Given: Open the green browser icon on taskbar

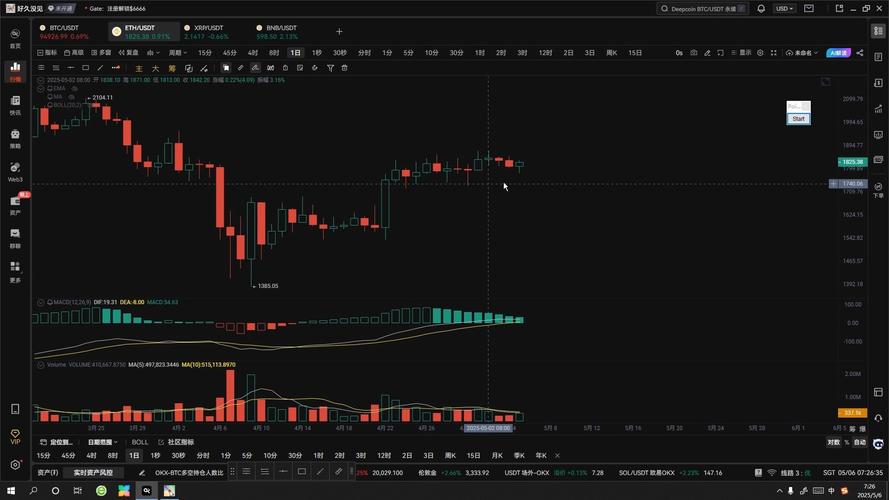Looking at the screenshot, I should (101, 490).
